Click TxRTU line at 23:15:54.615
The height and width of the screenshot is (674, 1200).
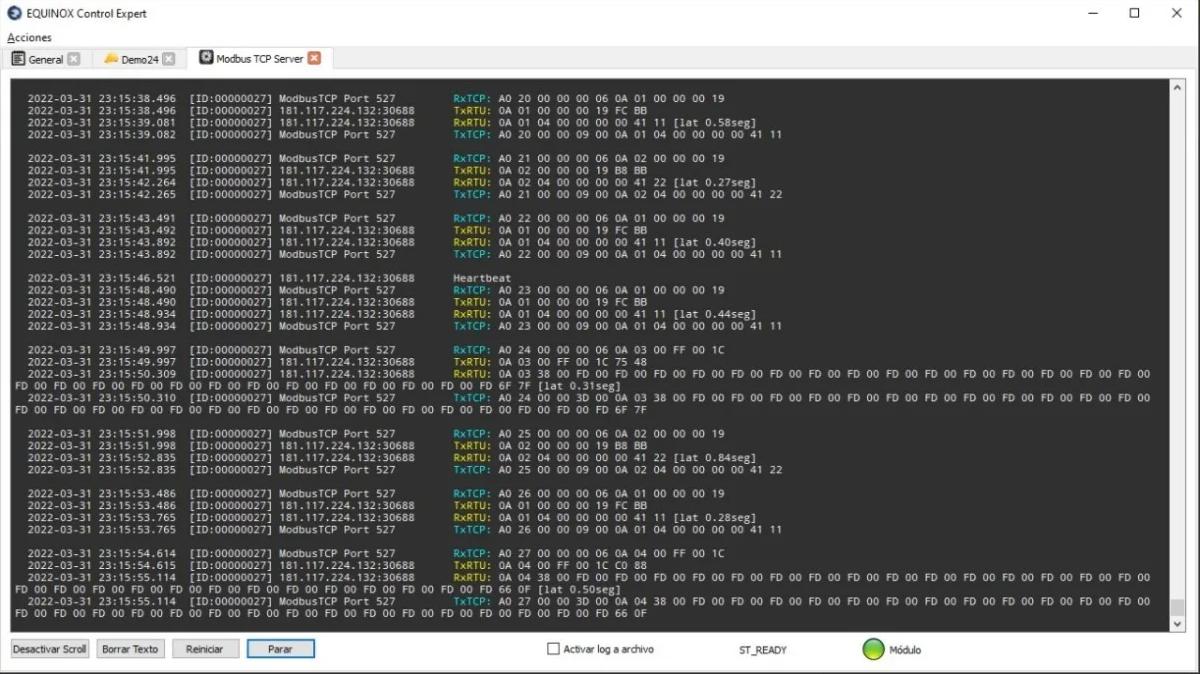(337, 565)
